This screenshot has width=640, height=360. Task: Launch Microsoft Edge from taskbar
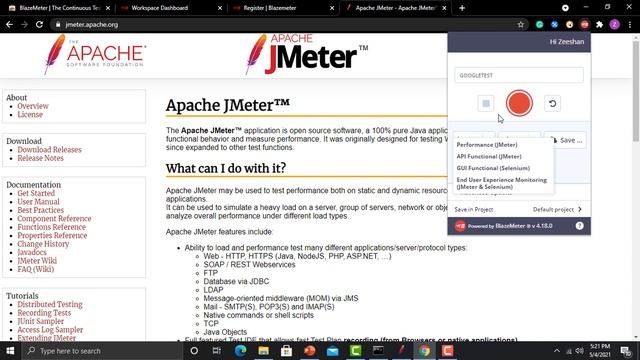point(240,351)
